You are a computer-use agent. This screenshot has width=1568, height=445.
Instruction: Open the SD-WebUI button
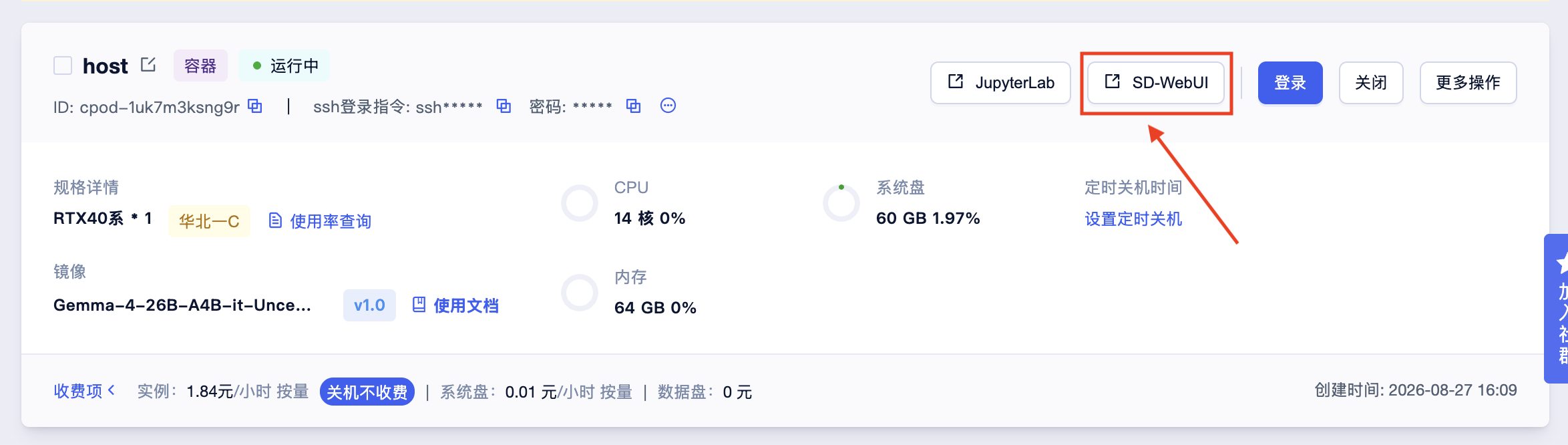1156,83
